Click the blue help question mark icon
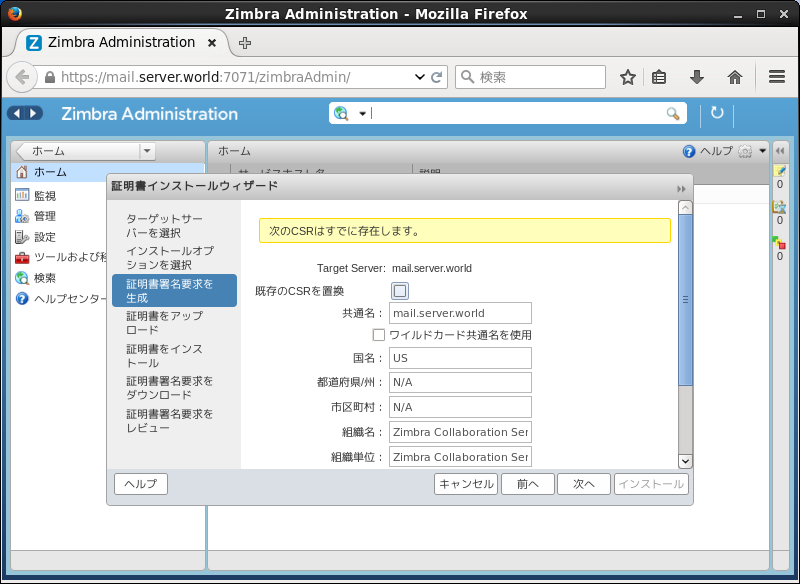 pyautogui.click(x=689, y=151)
